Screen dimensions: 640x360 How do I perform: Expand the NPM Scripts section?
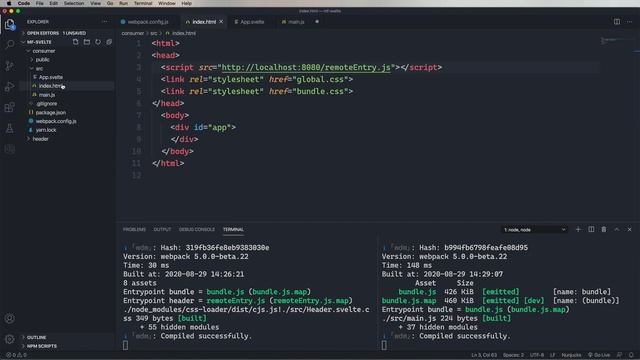click(x=42, y=346)
